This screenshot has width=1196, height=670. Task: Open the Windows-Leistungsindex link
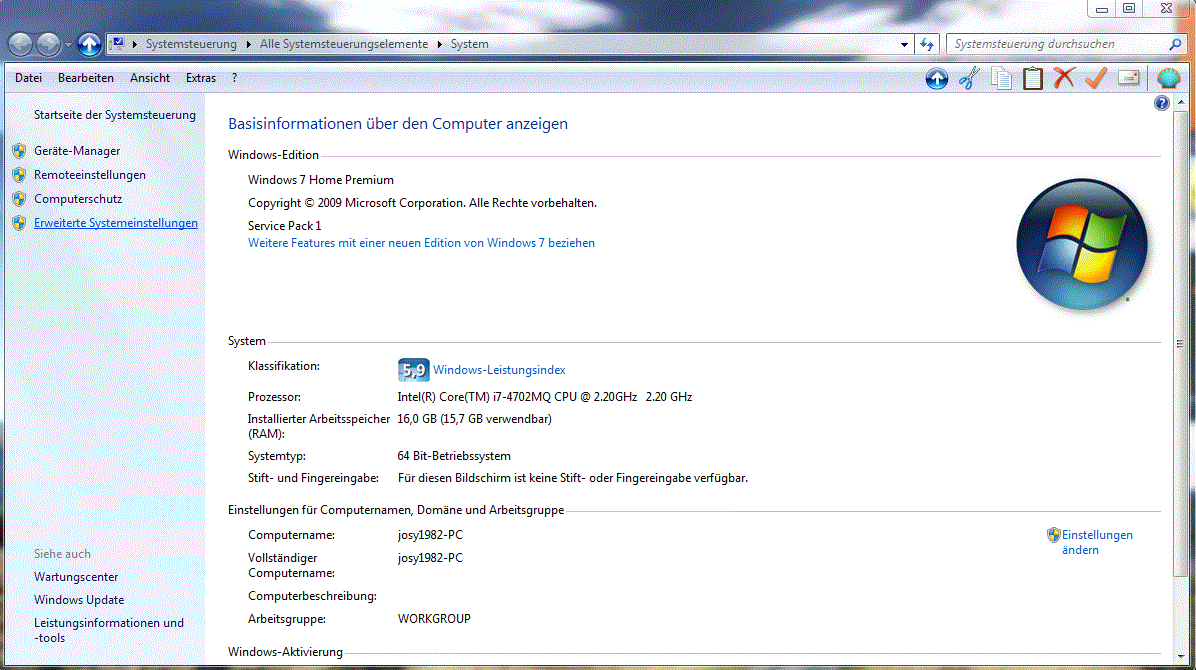[499, 370]
